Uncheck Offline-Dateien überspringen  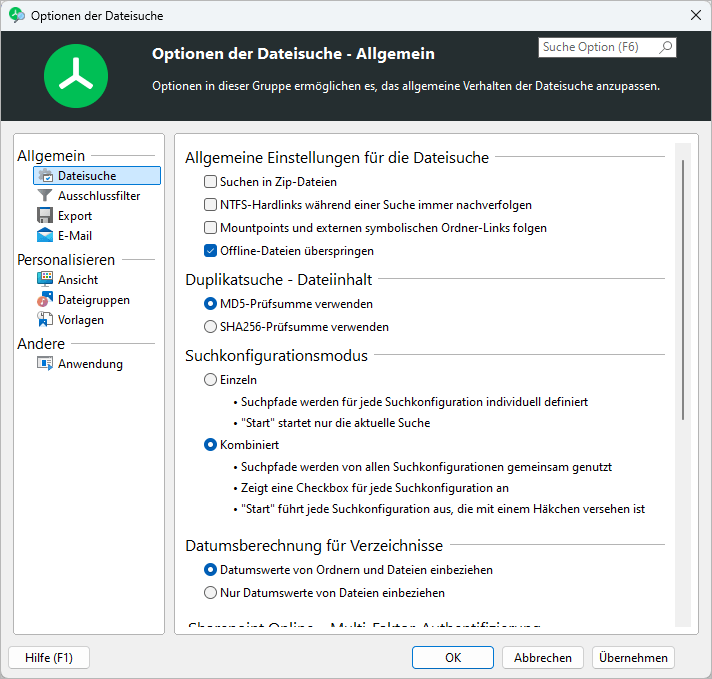(210, 251)
